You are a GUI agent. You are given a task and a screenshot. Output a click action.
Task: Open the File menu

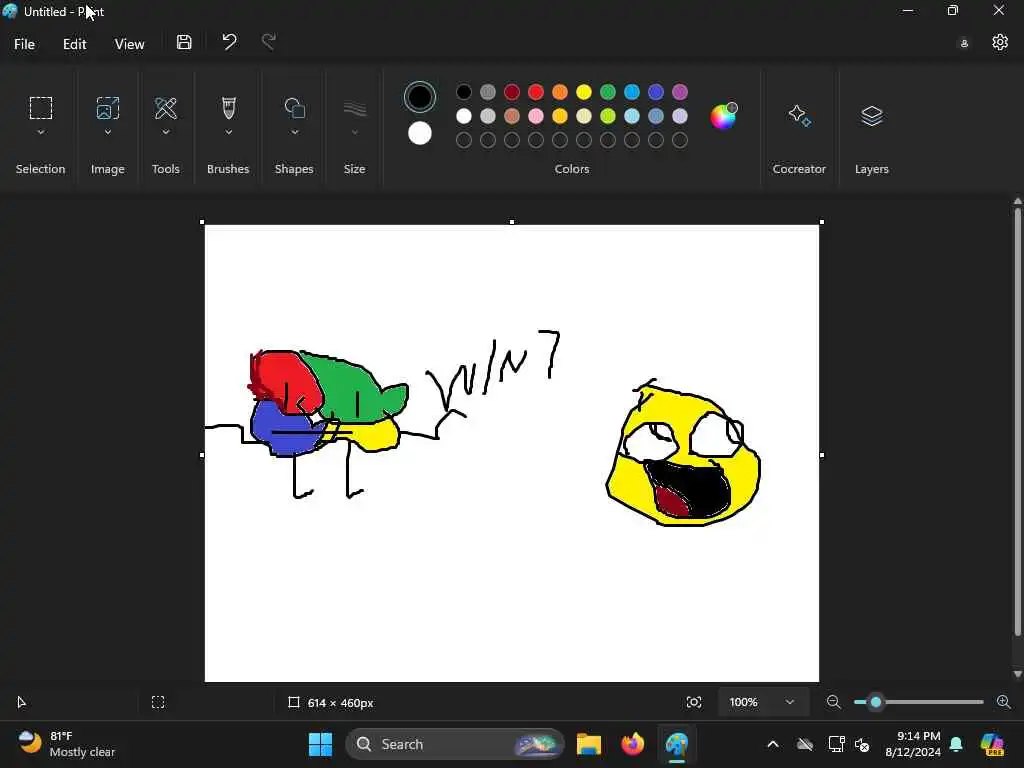tap(24, 44)
